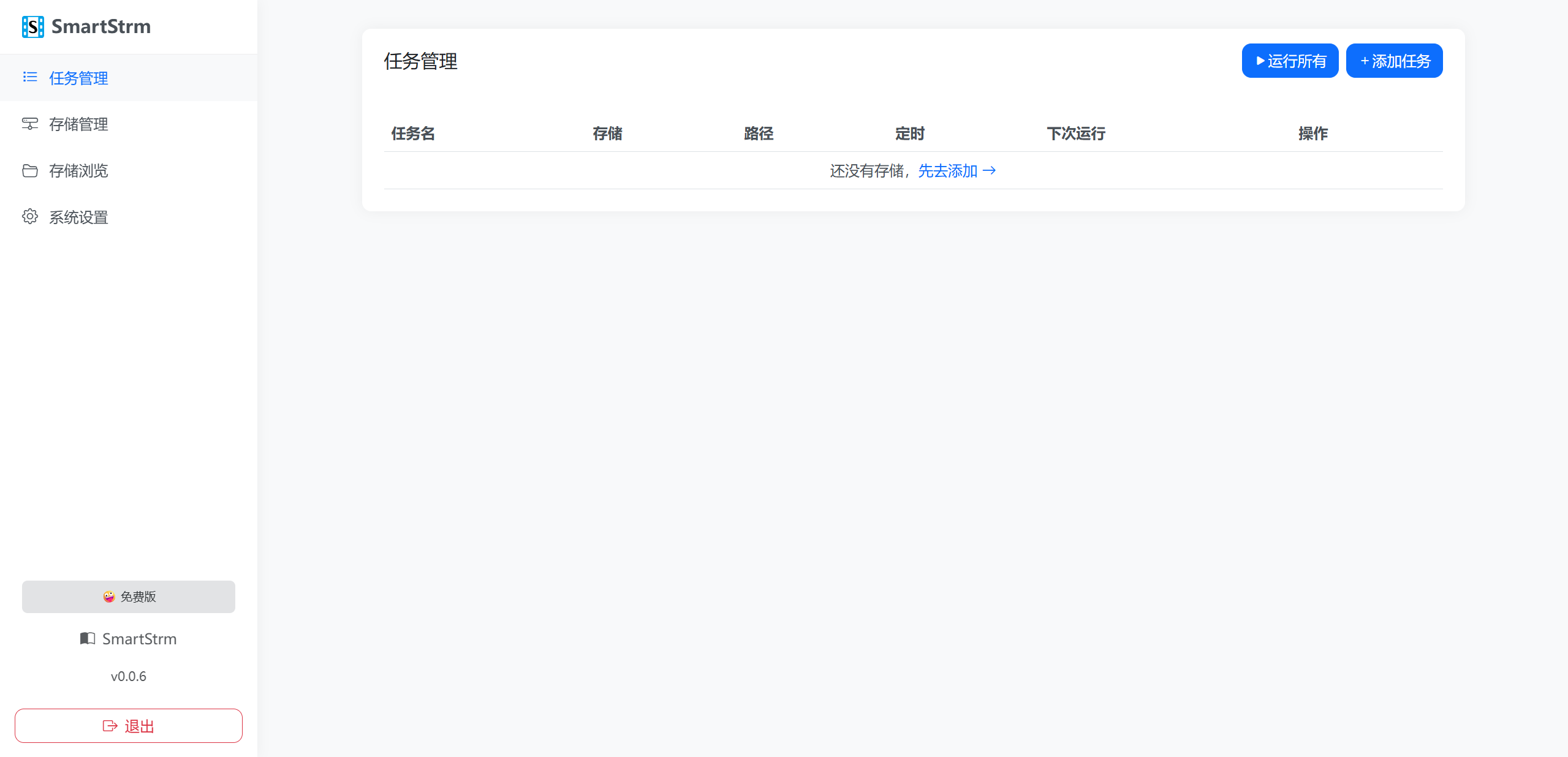This screenshot has width=1568, height=757.
Task: Open 系统设置 page
Action: pyautogui.click(x=78, y=217)
